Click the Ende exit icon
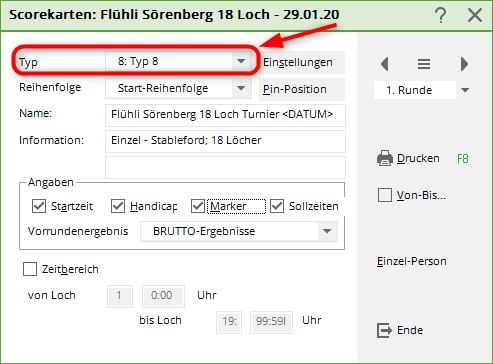Viewport: 493px width, 364px height. (384, 330)
